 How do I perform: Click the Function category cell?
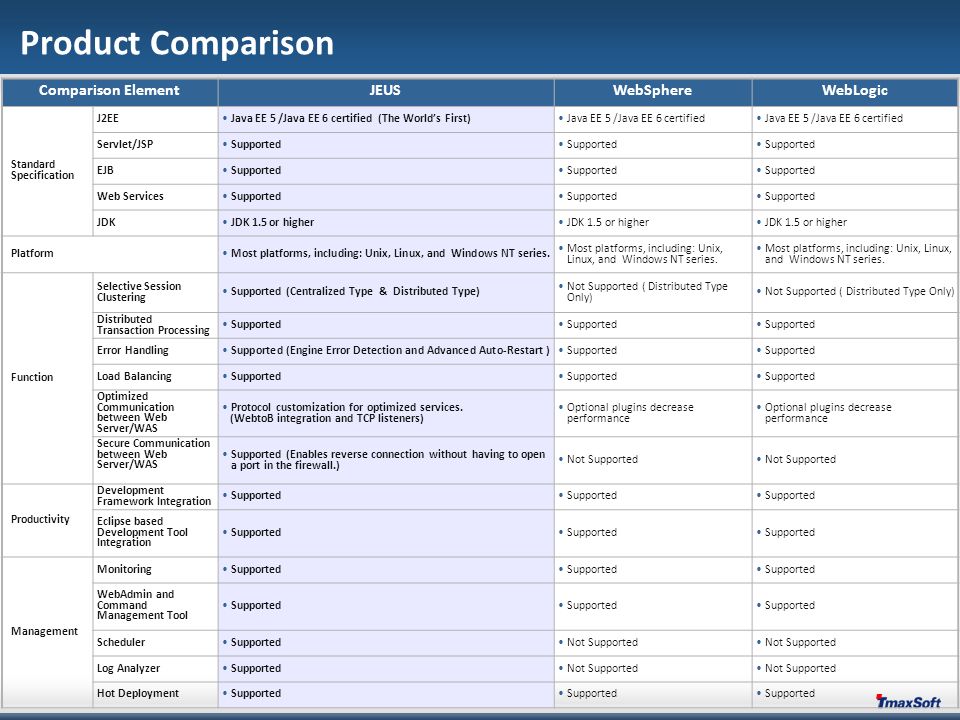(47, 378)
